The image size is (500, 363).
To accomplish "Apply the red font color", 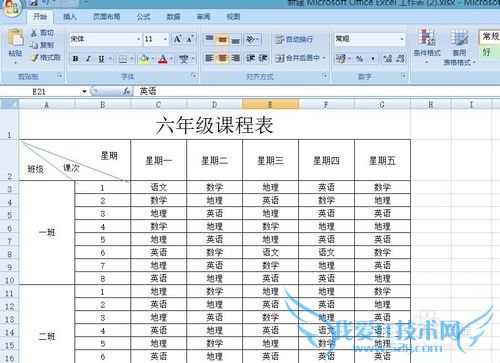I will click(x=163, y=59).
